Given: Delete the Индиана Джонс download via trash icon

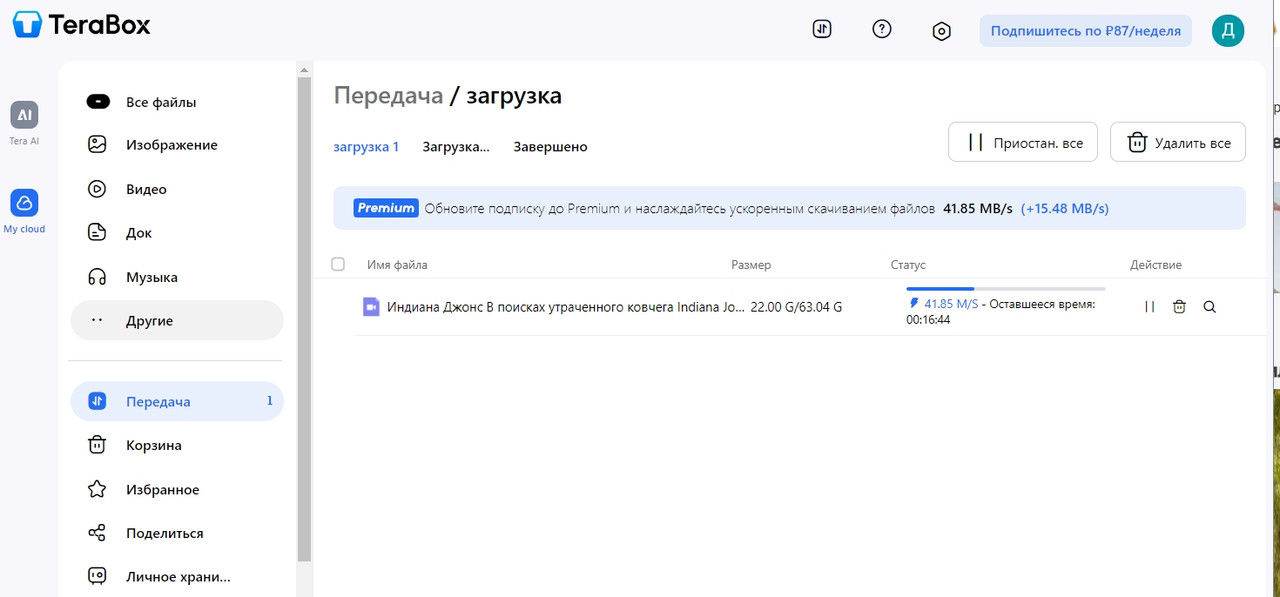Looking at the screenshot, I should 1179,307.
